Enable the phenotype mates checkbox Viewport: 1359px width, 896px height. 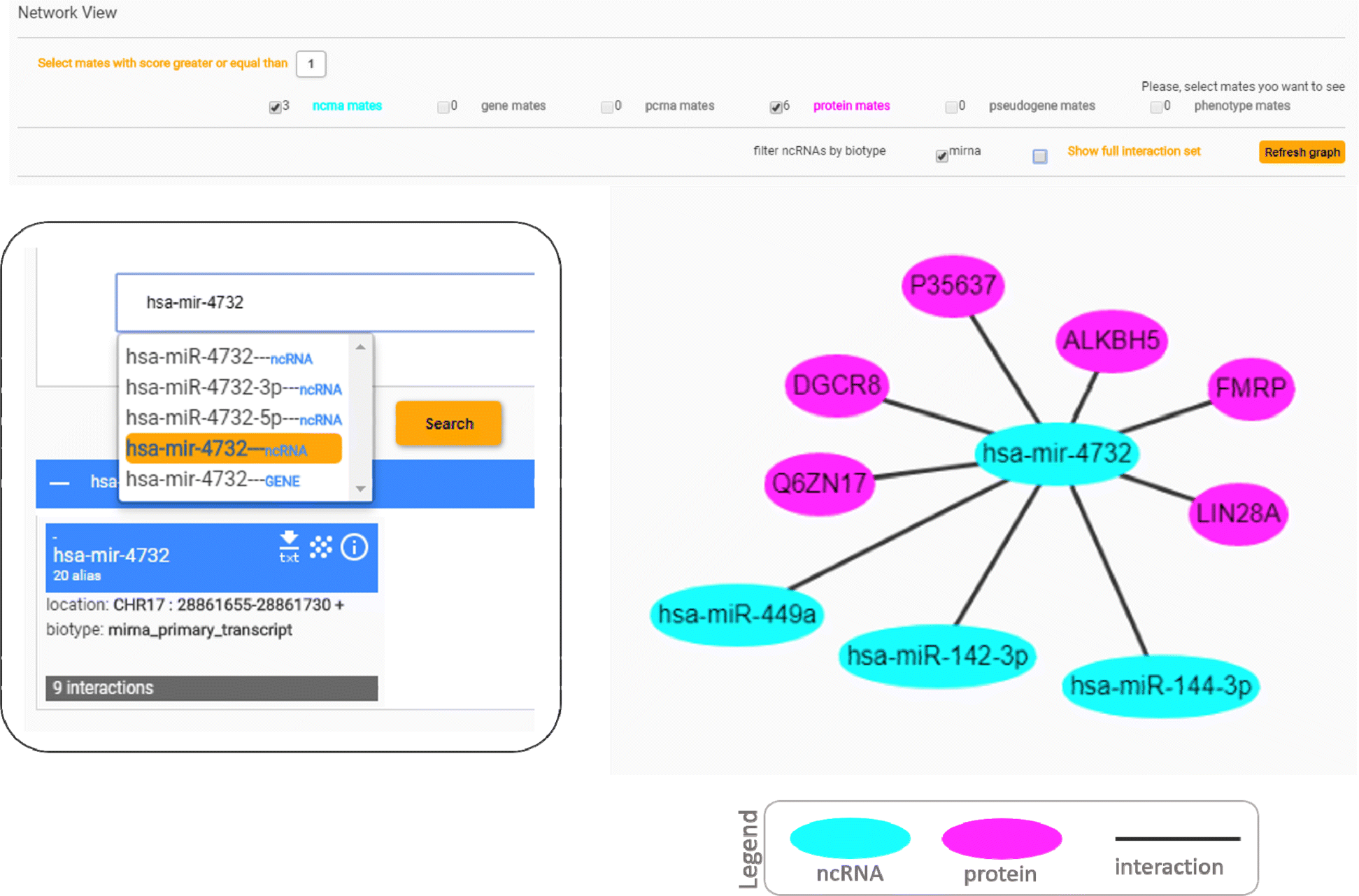coord(1156,107)
